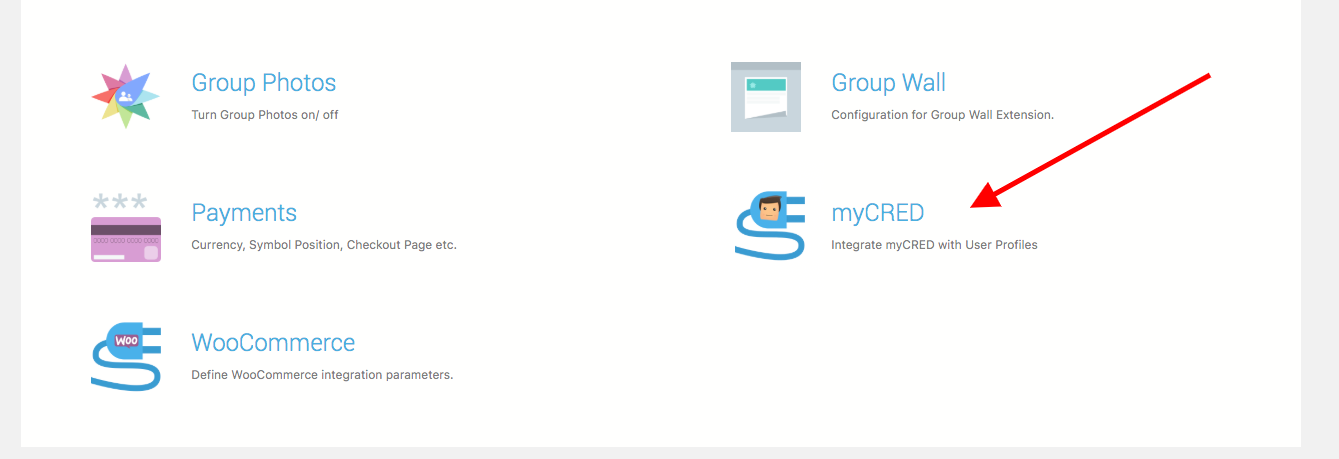The image size is (1339, 459).
Task: Click the colorful star Group Photos icon
Action: pyautogui.click(x=125, y=96)
